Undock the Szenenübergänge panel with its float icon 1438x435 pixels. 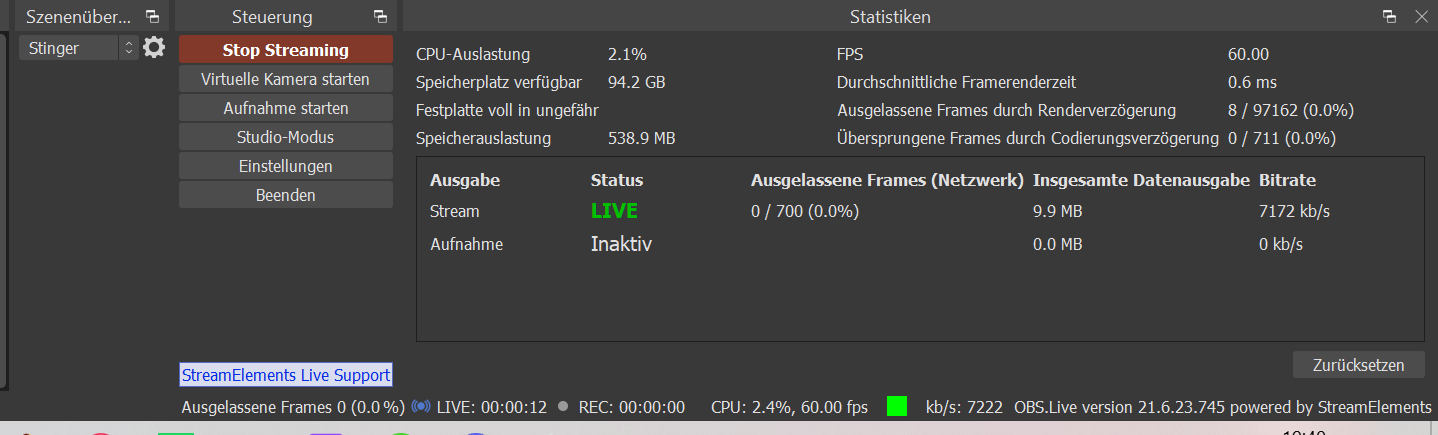pyautogui.click(x=151, y=16)
